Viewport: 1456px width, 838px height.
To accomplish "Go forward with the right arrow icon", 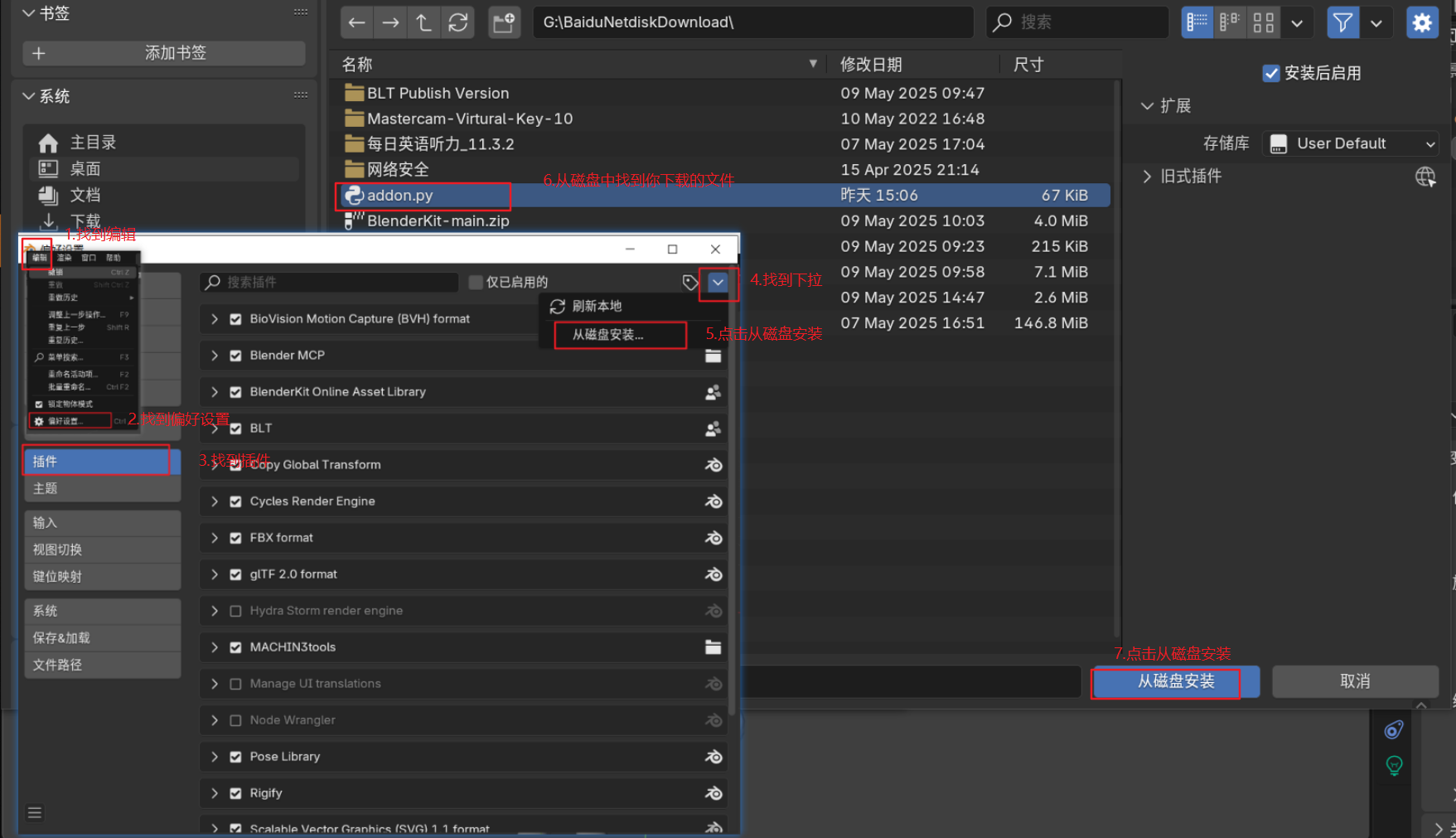I will pos(390,22).
